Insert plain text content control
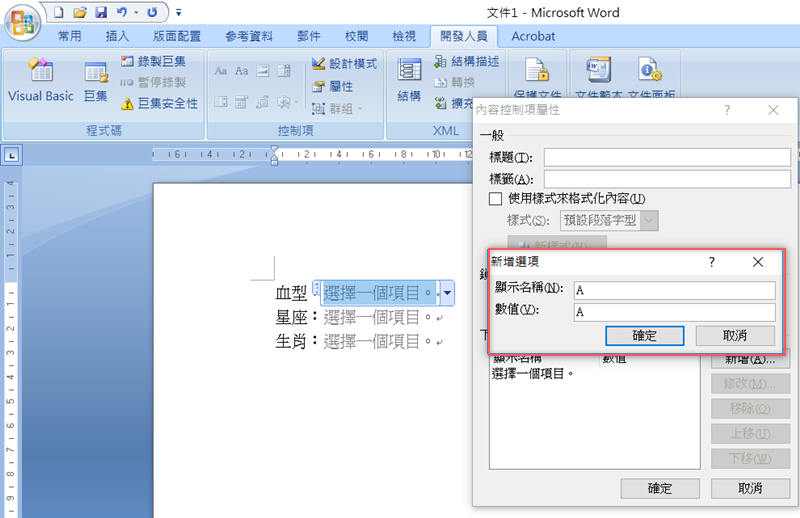This screenshot has height=518, width=800. (242, 71)
